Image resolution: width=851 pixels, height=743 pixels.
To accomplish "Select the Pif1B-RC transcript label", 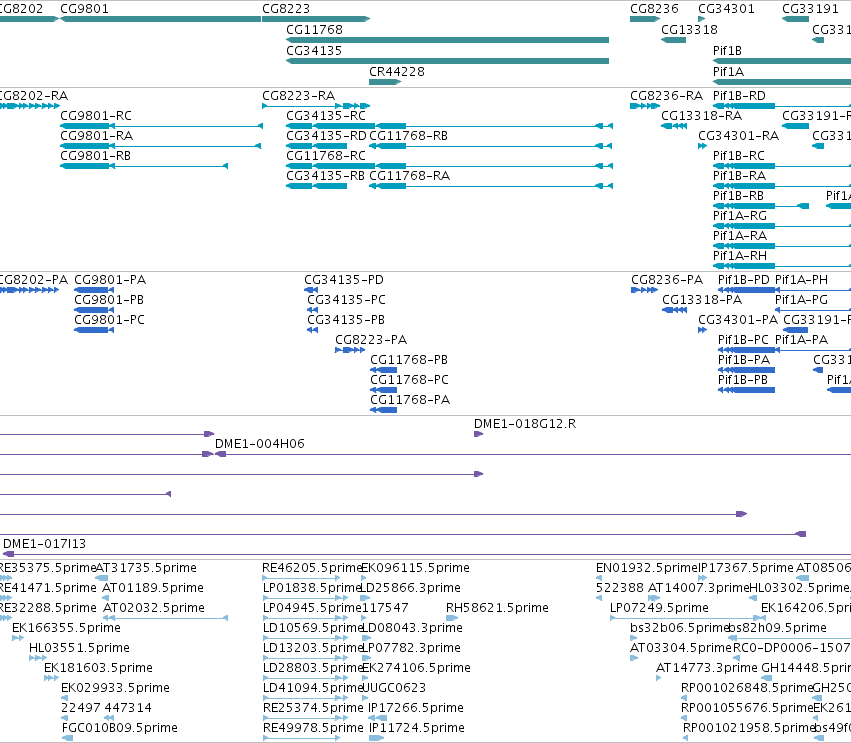I will pyautogui.click(x=739, y=156).
